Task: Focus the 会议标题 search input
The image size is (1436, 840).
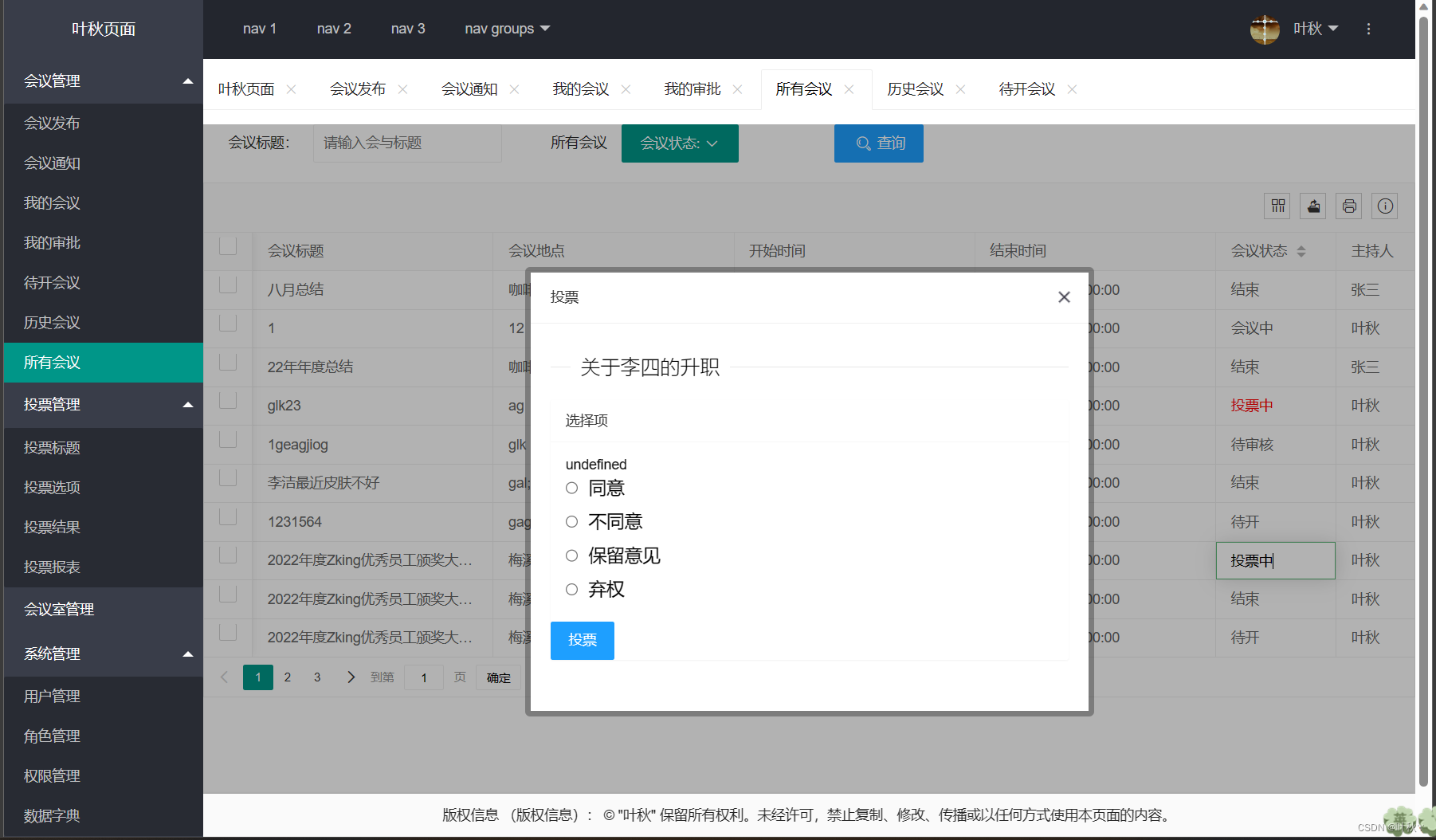Action: pos(407,143)
